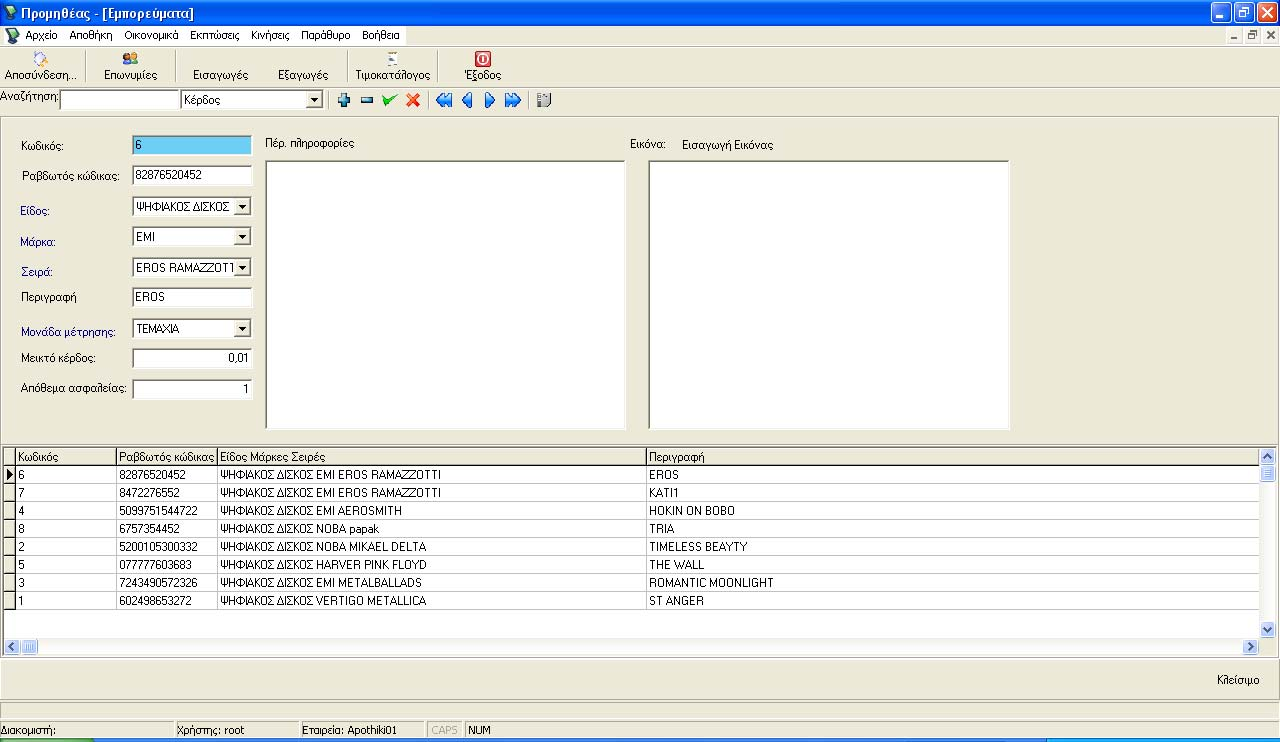
Task: Click the grid's vertical scrollbar down arrow
Action: tap(1268, 630)
